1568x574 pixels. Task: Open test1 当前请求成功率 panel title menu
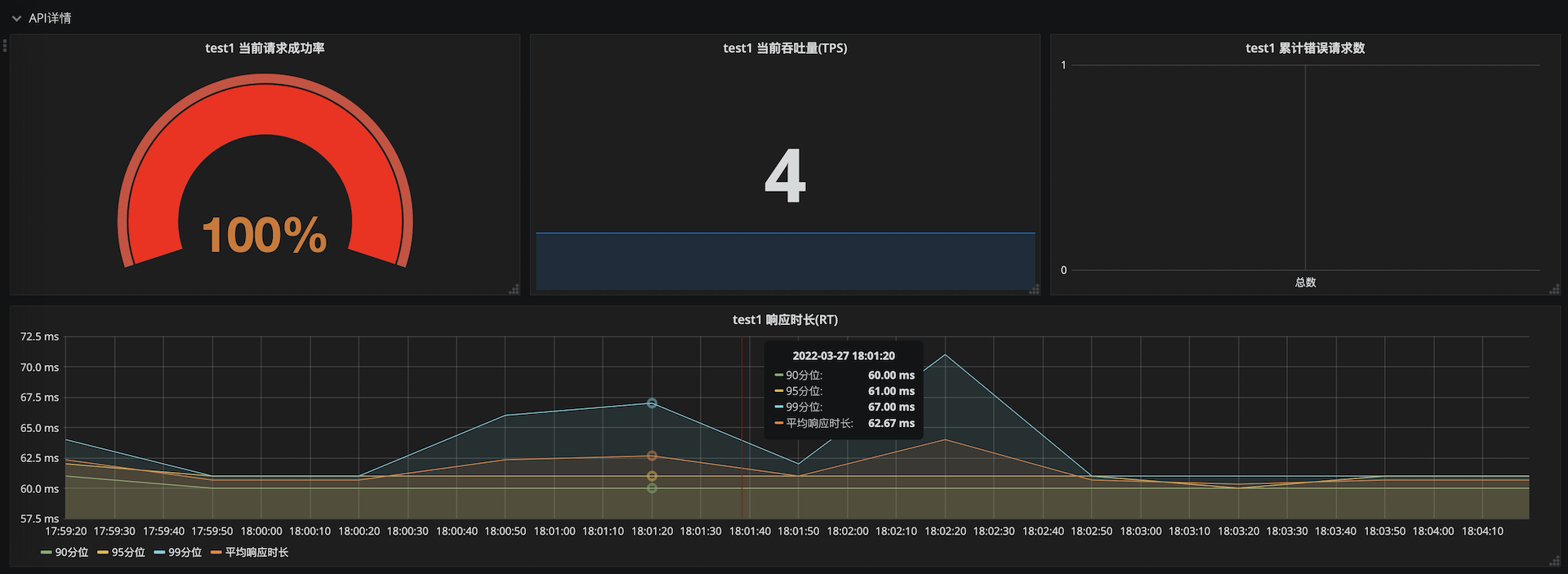point(265,48)
